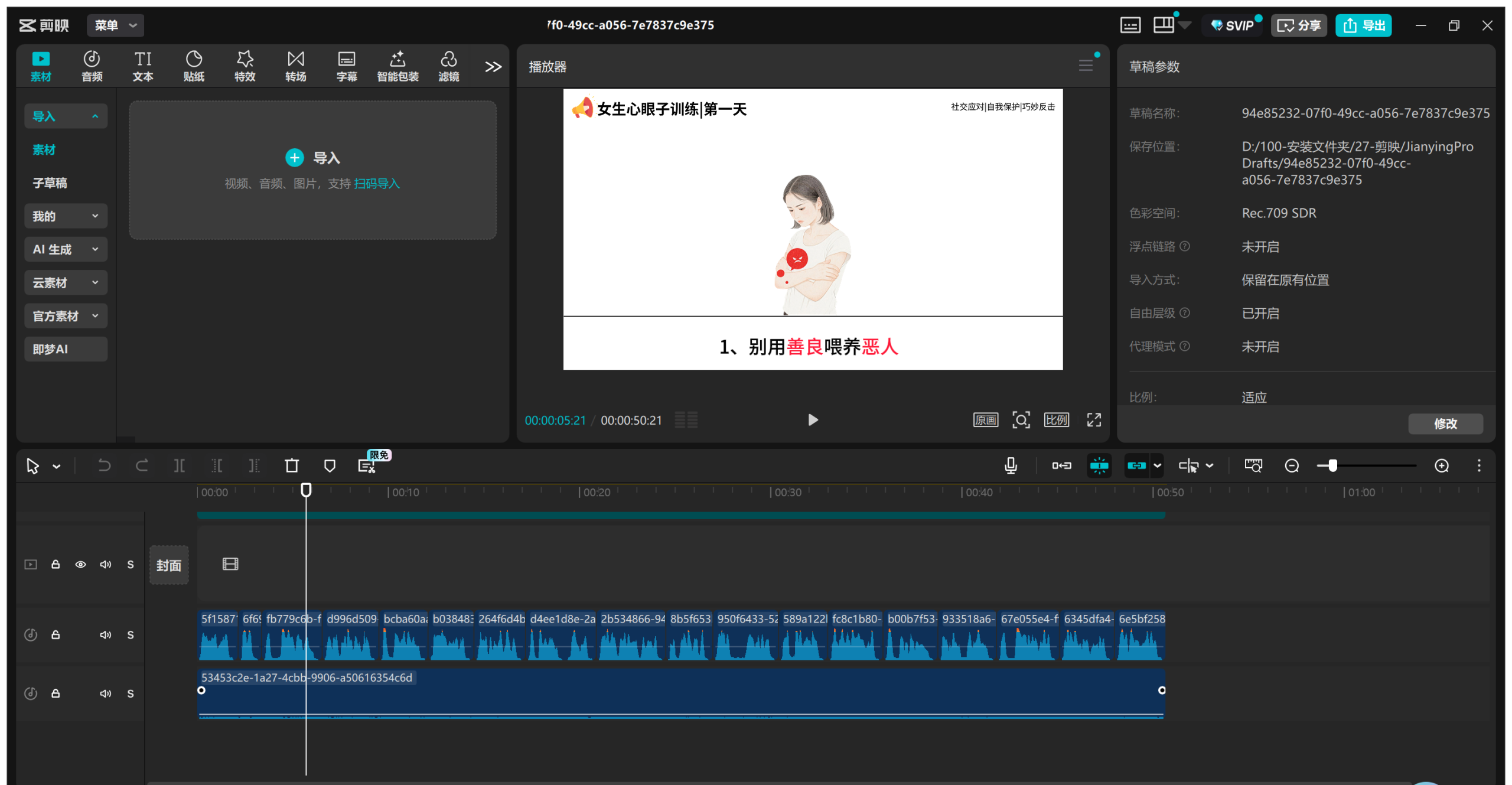Screen dimensions: 1512x785
Task: Click the microphone record voiceover icon
Action: (x=1011, y=466)
